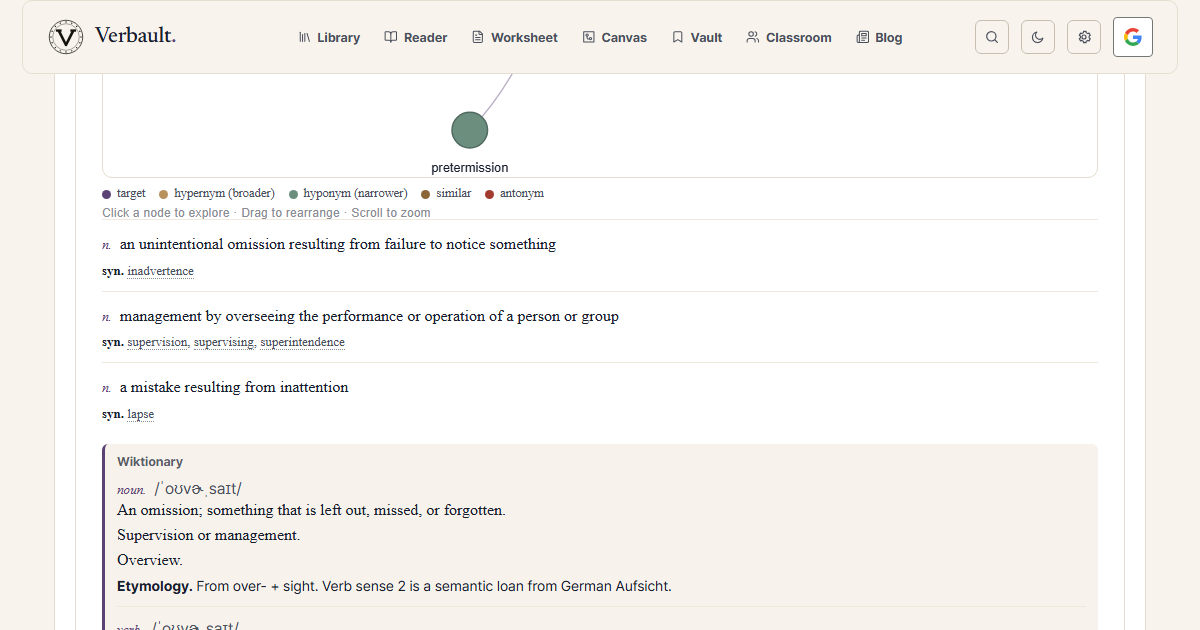Click the Etymology line
The height and width of the screenshot is (630, 1200).
394,586
